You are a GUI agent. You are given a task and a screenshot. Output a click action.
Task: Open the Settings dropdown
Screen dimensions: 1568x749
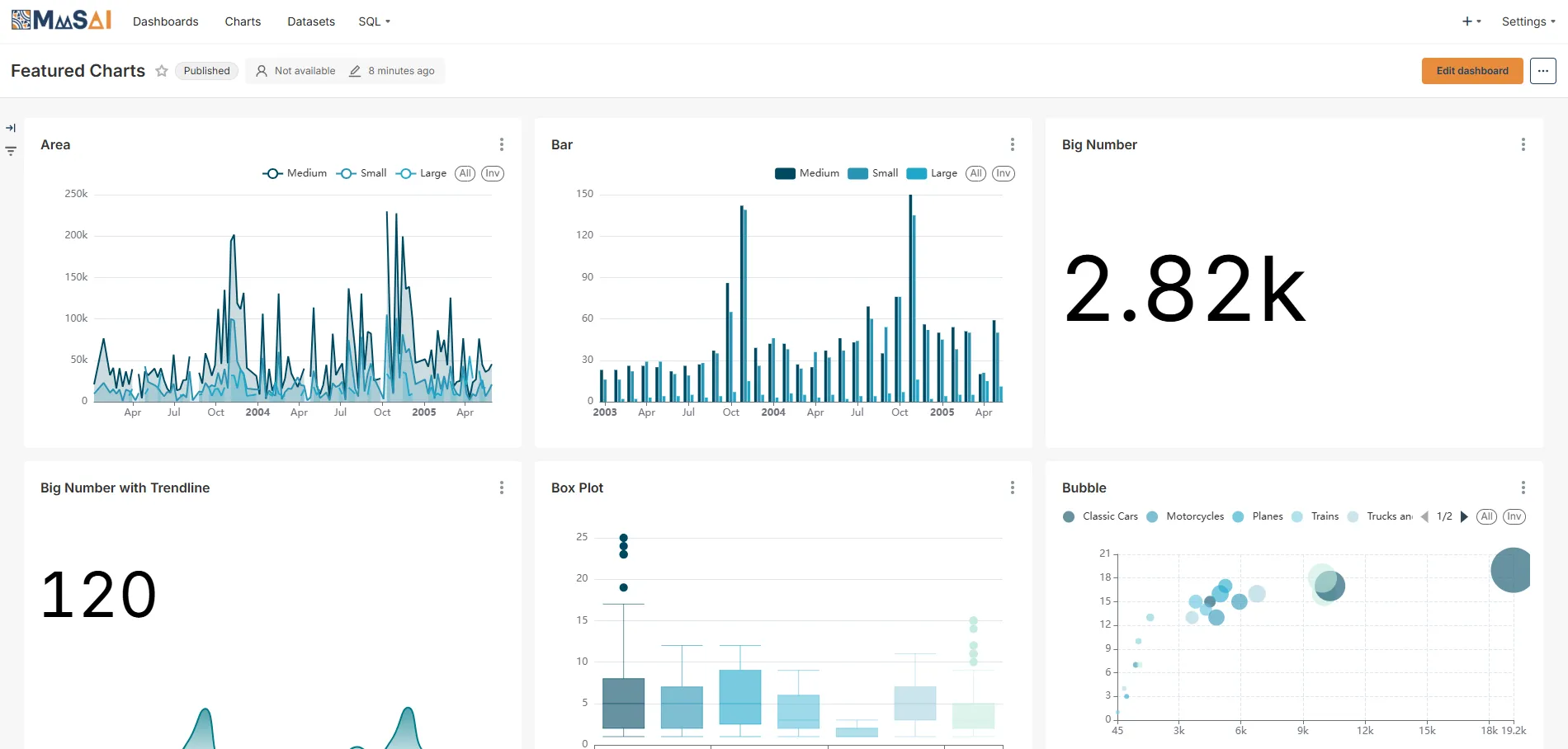pyautogui.click(x=1528, y=21)
